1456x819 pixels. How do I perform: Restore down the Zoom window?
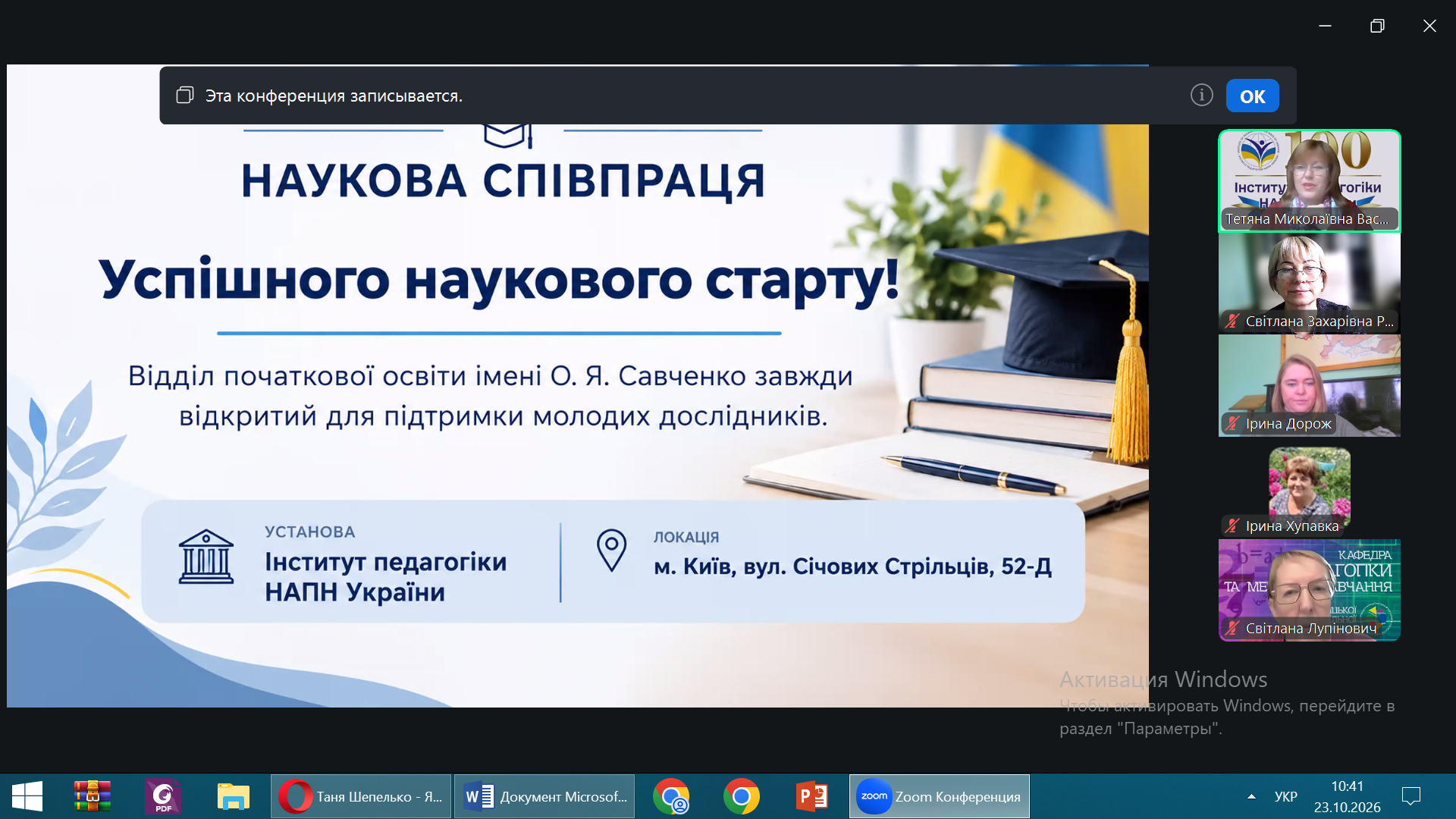[1377, 26]
